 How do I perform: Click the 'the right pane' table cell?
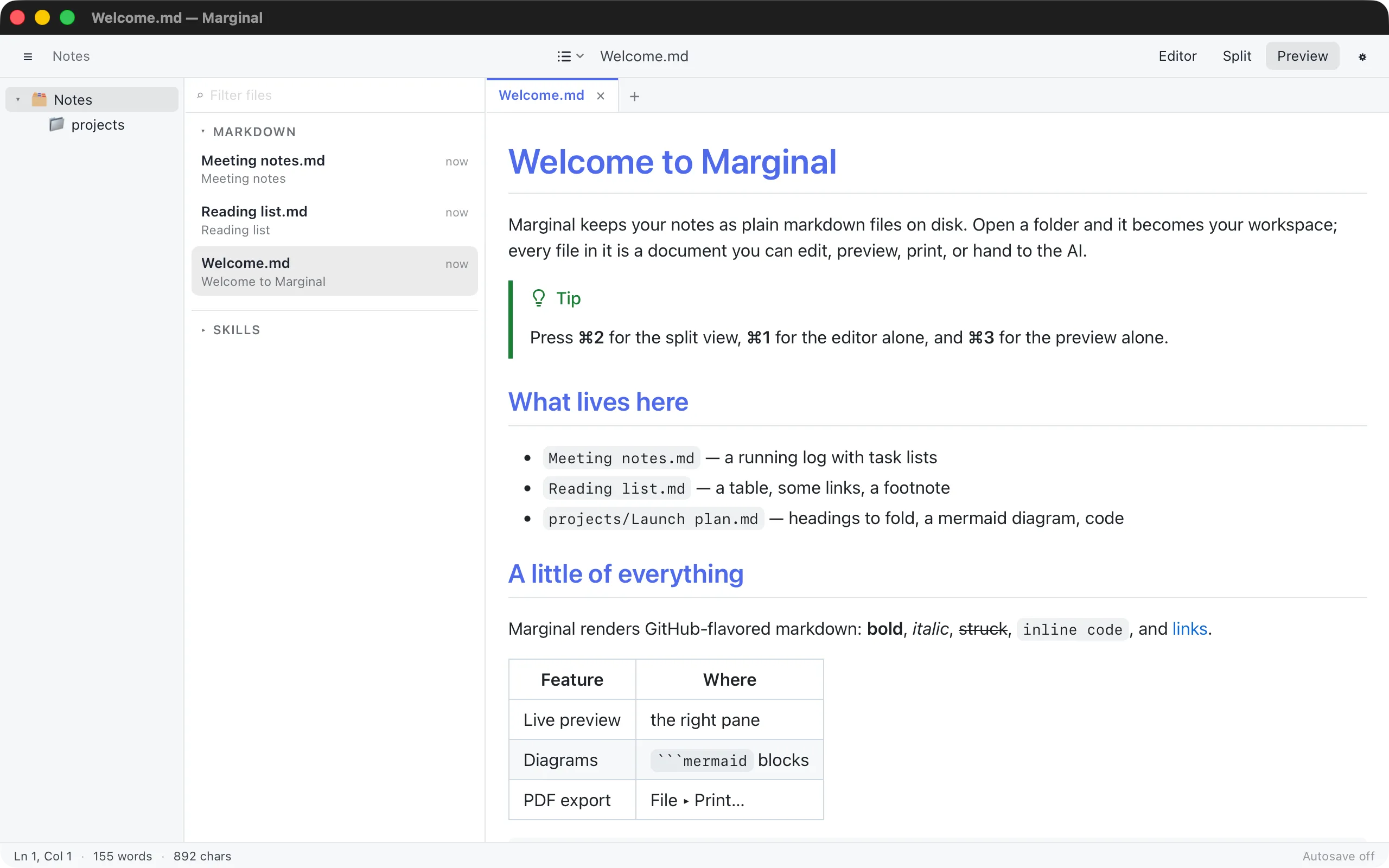(730, 719)
